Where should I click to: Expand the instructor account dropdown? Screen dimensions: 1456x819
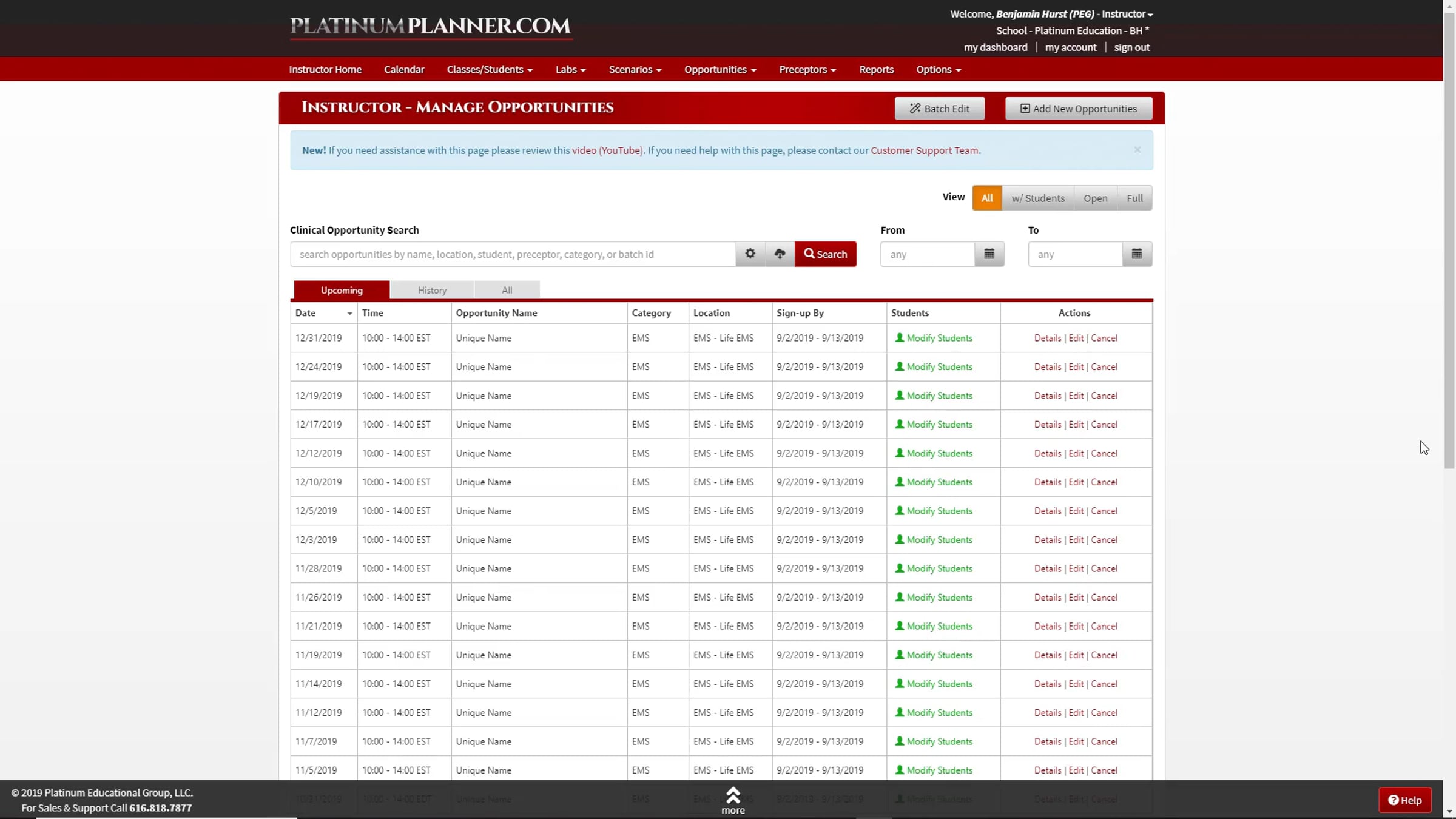1127,14
